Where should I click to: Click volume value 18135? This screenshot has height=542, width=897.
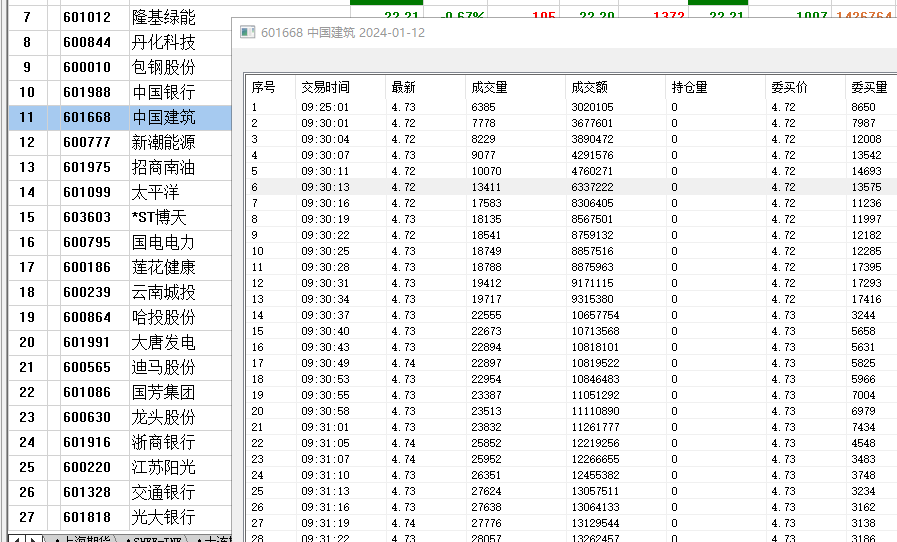click(486, 219)
